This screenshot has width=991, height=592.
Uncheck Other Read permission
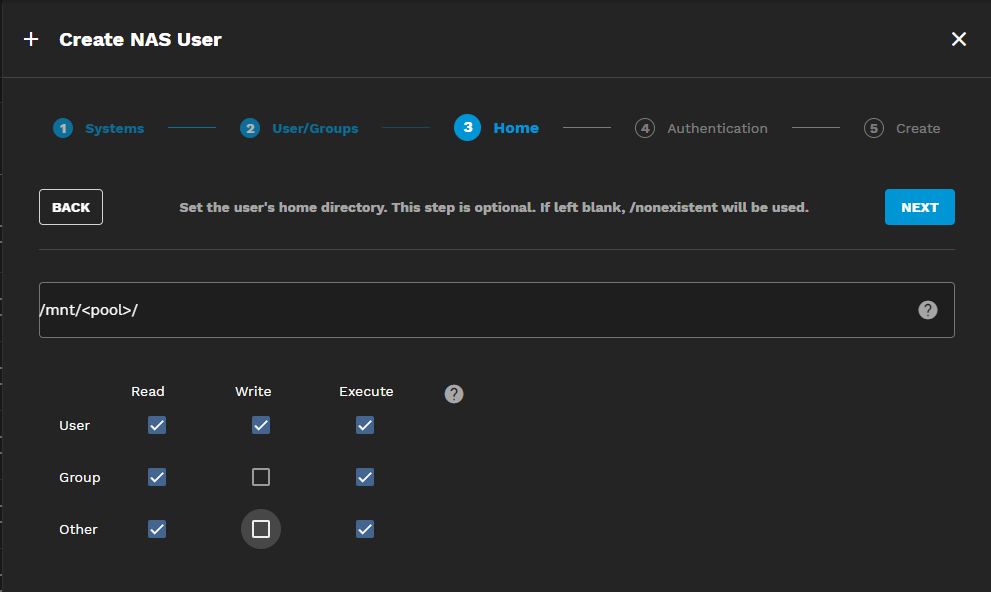click(x=156, y=529)
